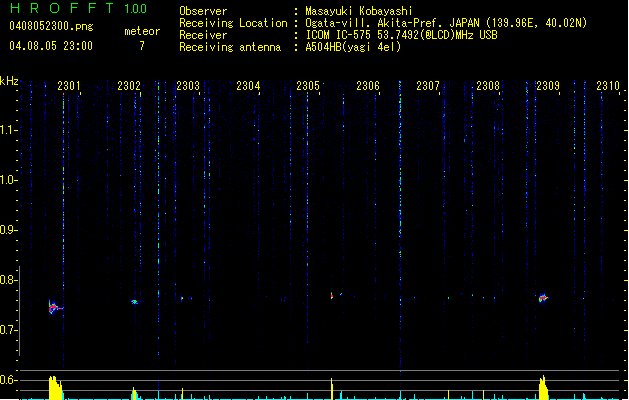The image size is (629, 400).
Task: Click the yellow power peak near 2302
Action: 134,393
